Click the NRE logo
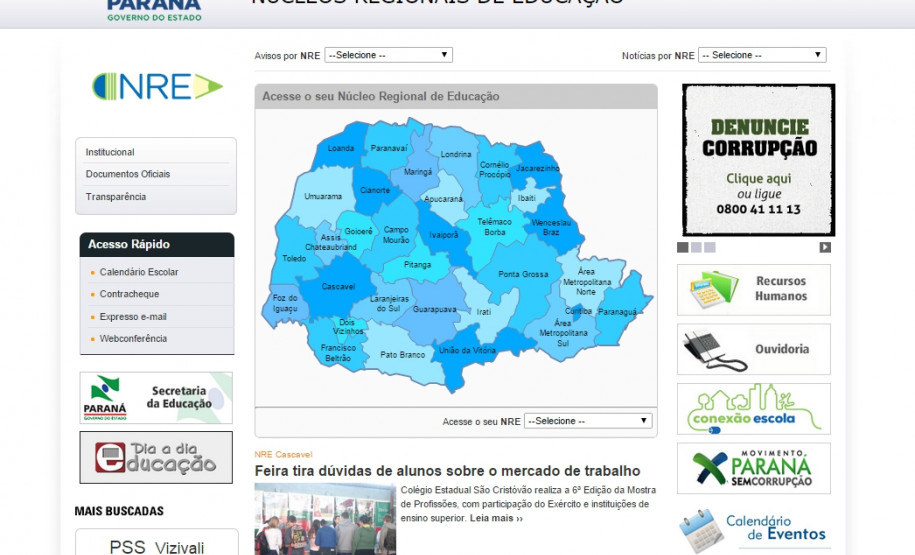This screenshot has height=555, width=915. [158, 86]
